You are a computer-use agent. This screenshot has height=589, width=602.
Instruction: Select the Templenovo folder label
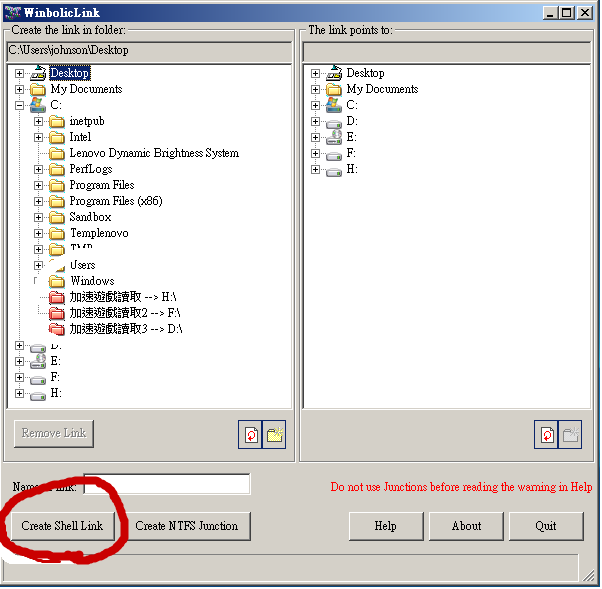coord(99,233)
